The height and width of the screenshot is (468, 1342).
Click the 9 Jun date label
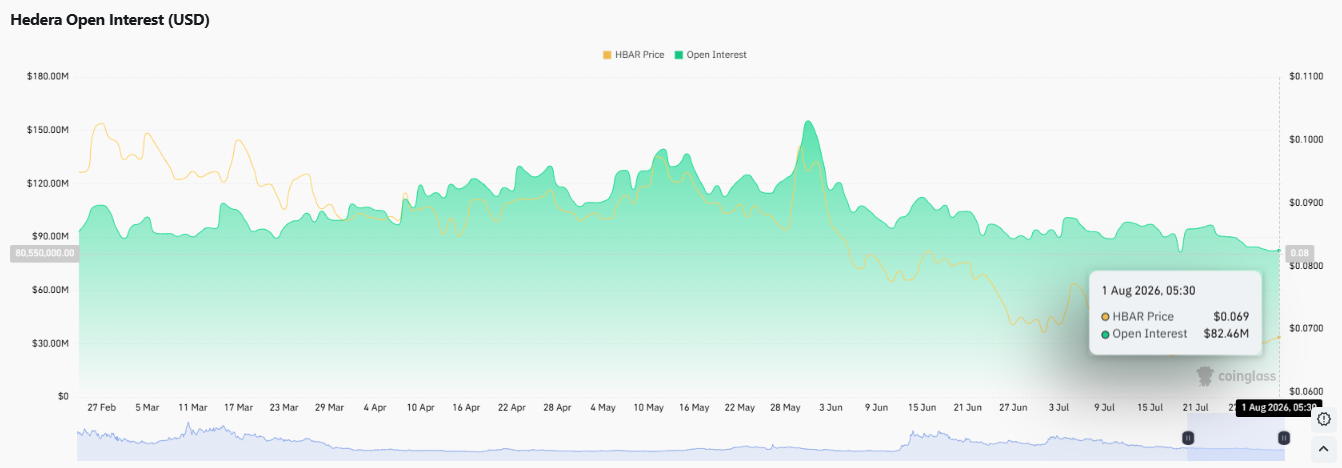tap(876, 408)
